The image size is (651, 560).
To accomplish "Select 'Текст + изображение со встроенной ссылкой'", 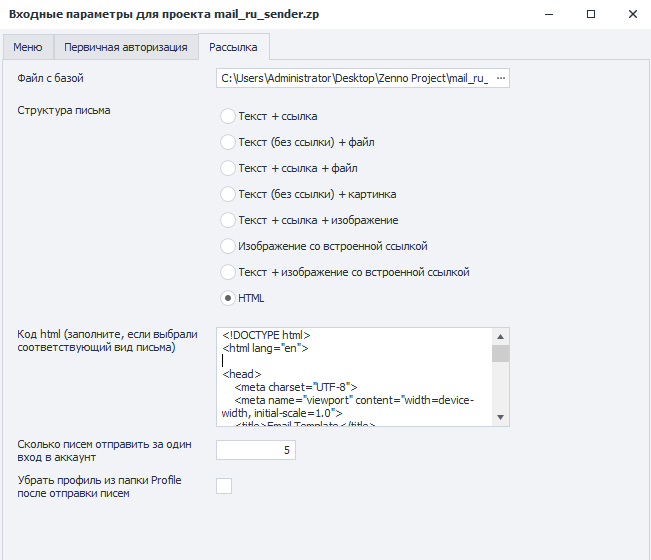I will pos(228,272).
